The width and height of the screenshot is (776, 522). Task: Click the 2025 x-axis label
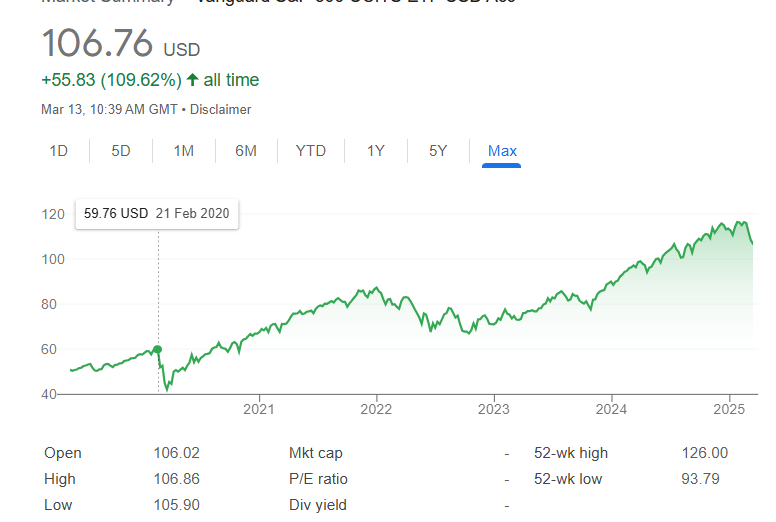(729, 409)
